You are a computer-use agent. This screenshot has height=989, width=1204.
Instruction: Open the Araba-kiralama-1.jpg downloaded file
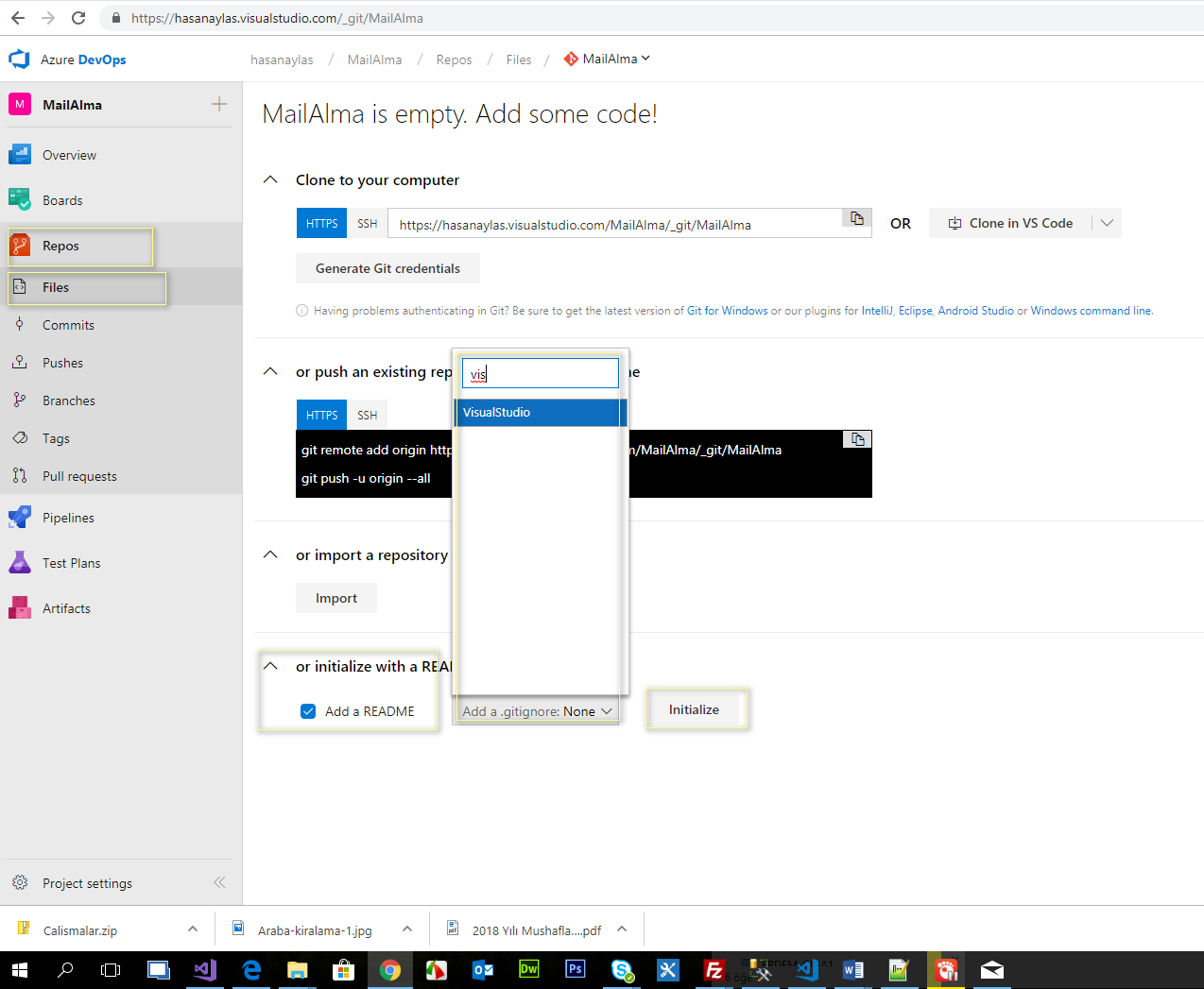click(x=315, y=930)
